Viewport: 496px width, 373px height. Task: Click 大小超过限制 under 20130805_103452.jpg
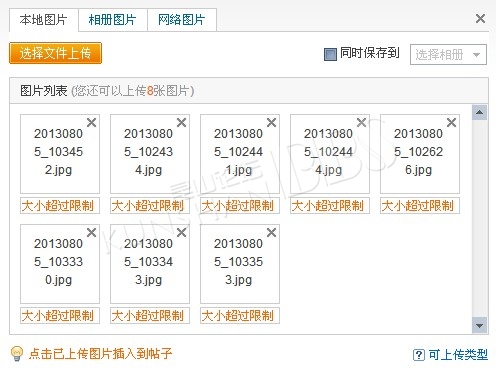[x=60, y=206]
